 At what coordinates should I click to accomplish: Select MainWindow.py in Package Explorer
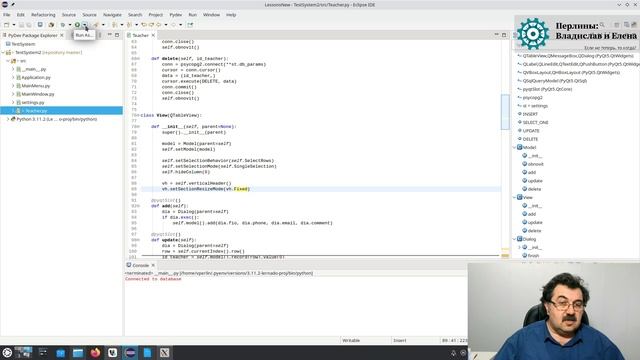[38, 94]
